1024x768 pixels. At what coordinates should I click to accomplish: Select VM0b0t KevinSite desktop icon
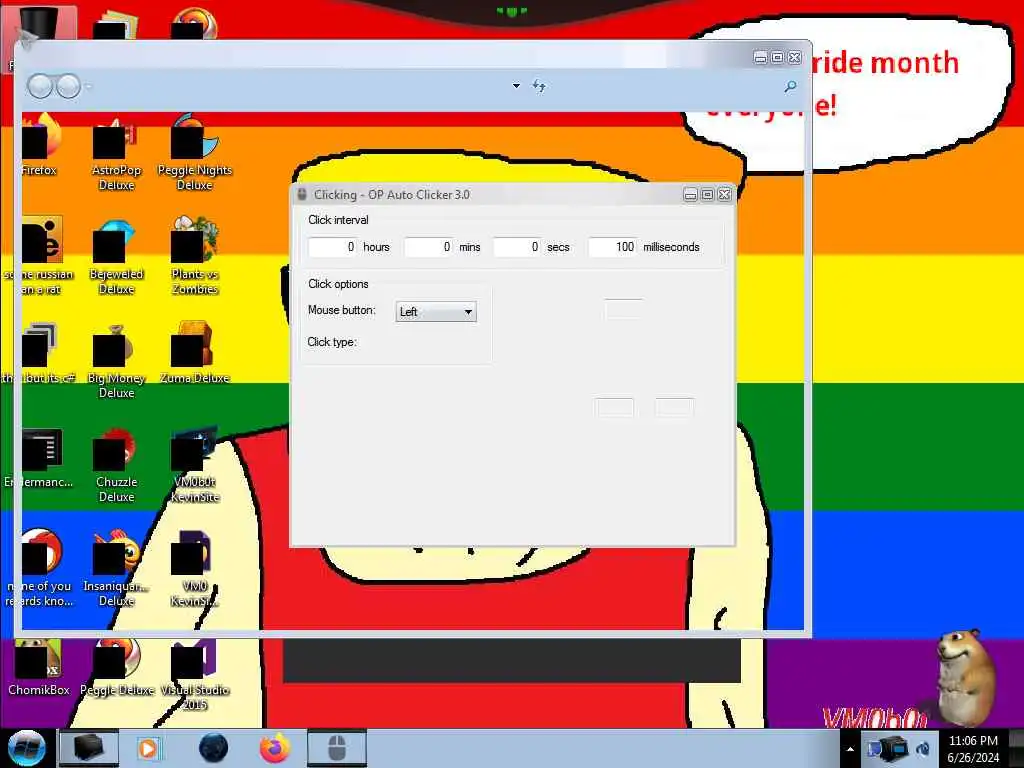click(x=195, y=464)
